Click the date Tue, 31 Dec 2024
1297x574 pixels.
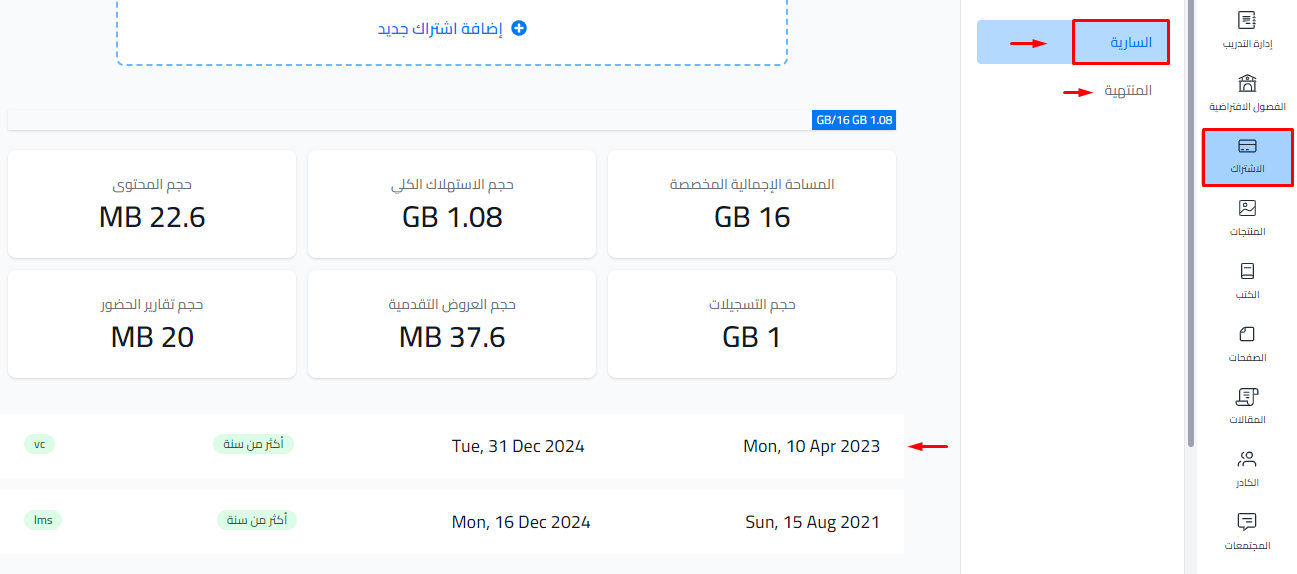pos(518,446)
